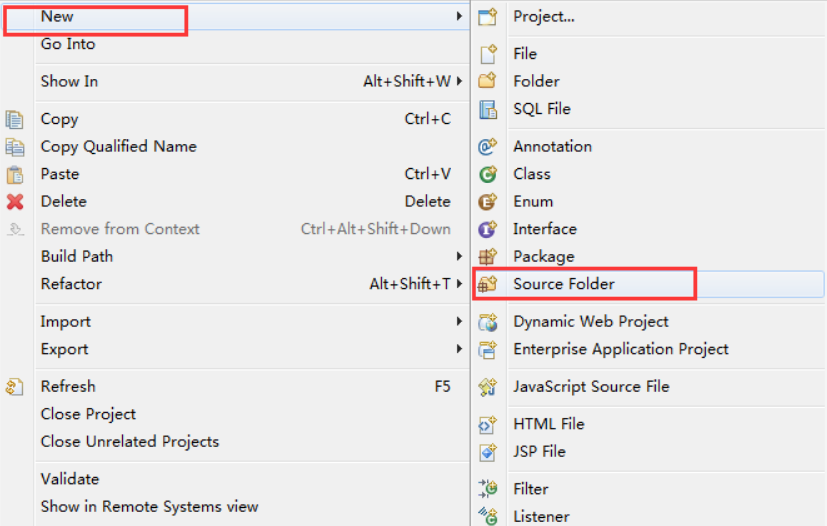The height and width of the screenshot is (526, 827).
Task: Expand the Build Path submenu arrow
Action: click(x=459, y=256)
